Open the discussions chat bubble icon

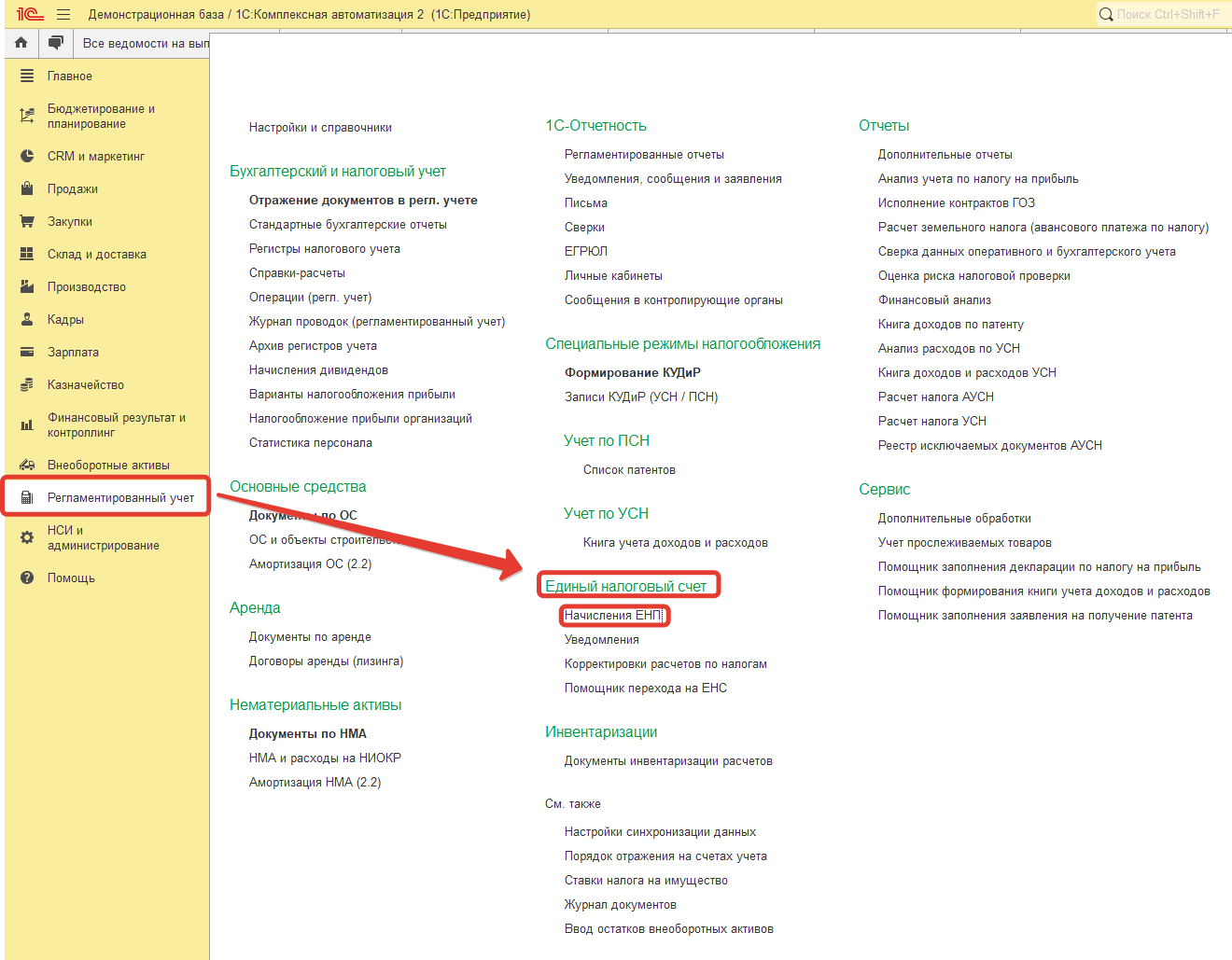[56, 43]
